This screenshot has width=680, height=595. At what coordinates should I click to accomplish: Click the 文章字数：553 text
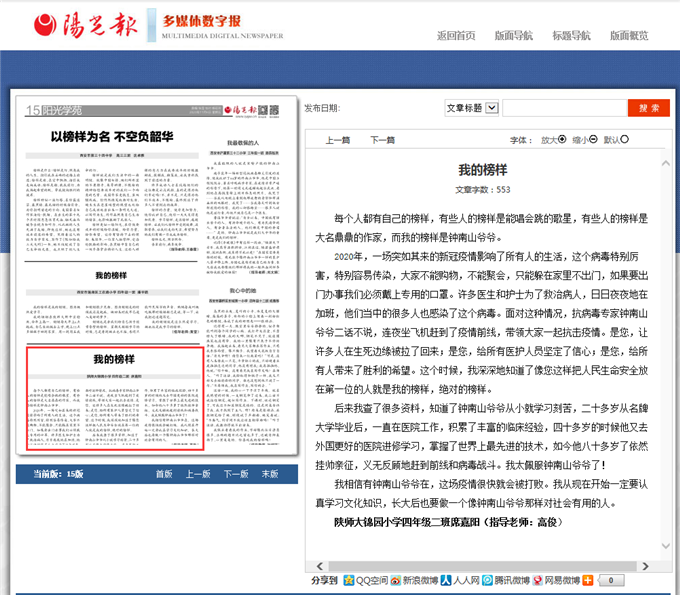click(483, 190)
